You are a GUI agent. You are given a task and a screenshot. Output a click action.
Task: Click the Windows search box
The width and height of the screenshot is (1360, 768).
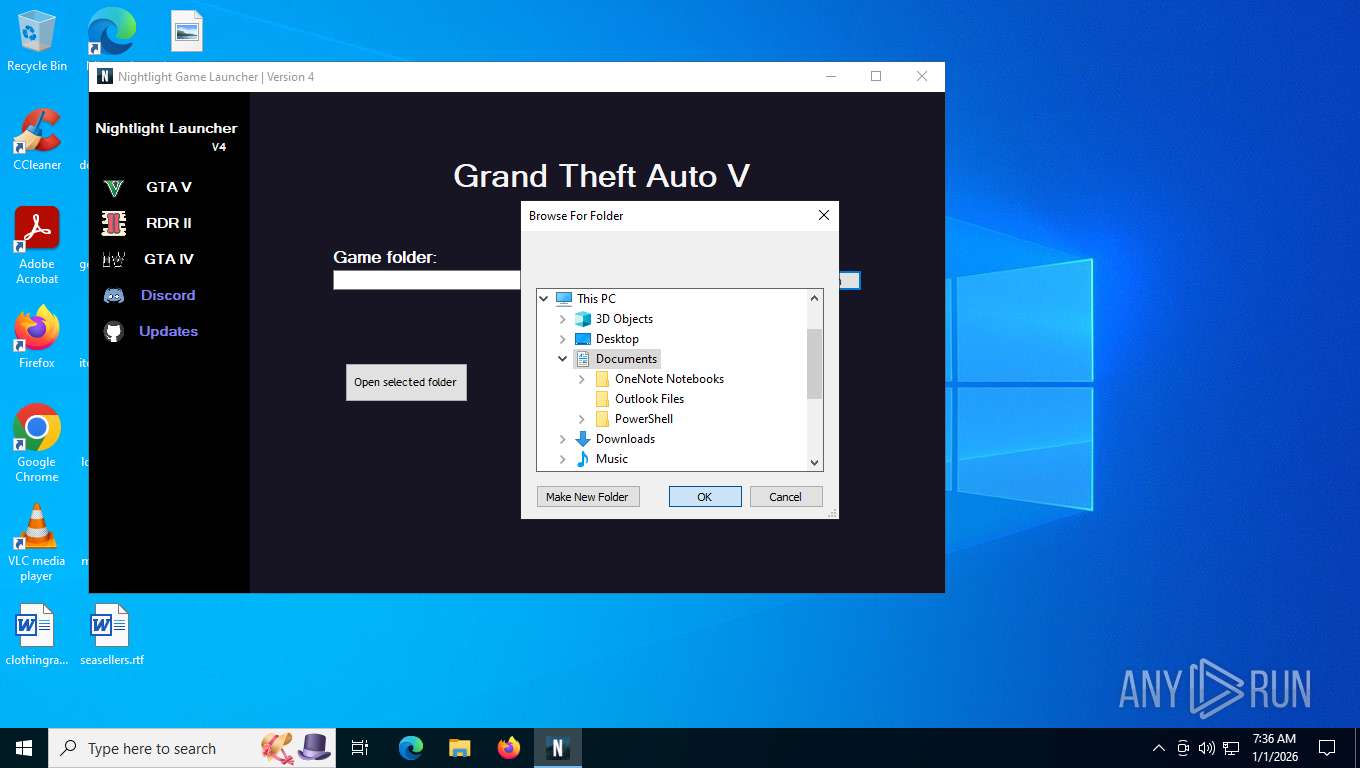(x=193, y=748)
